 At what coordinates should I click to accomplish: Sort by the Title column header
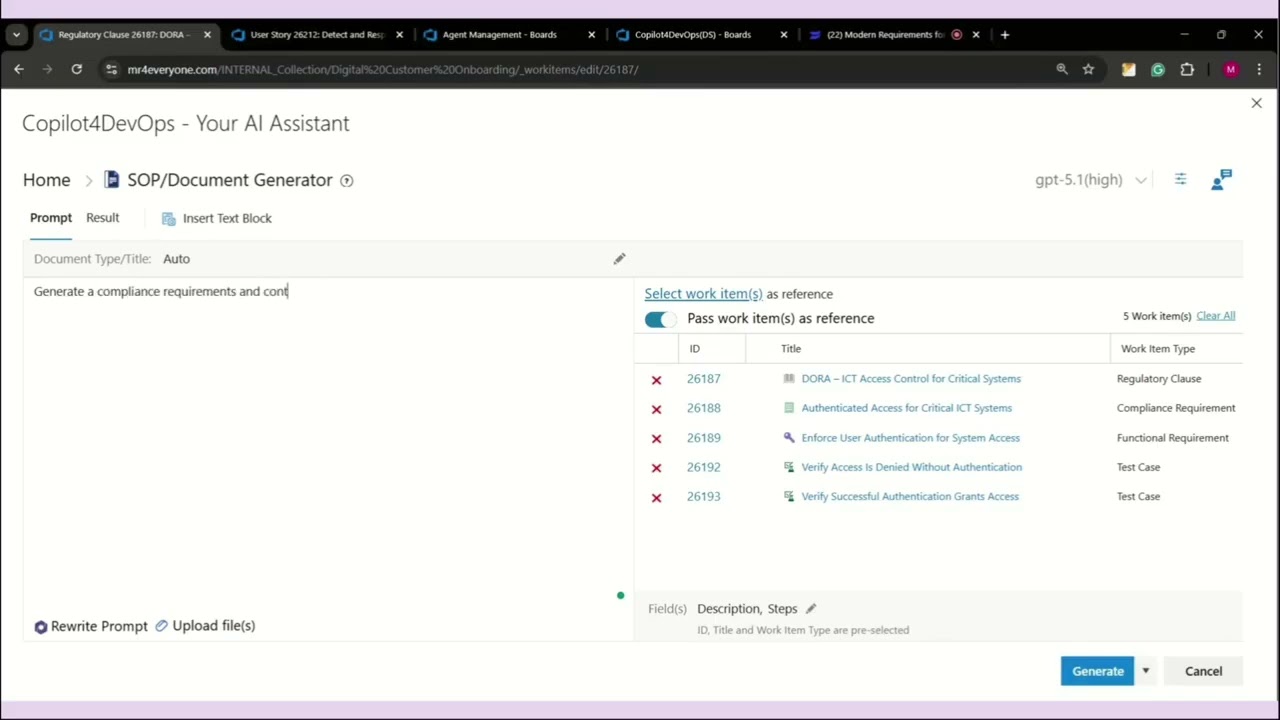pyautogui.click(x=791, y=349)
